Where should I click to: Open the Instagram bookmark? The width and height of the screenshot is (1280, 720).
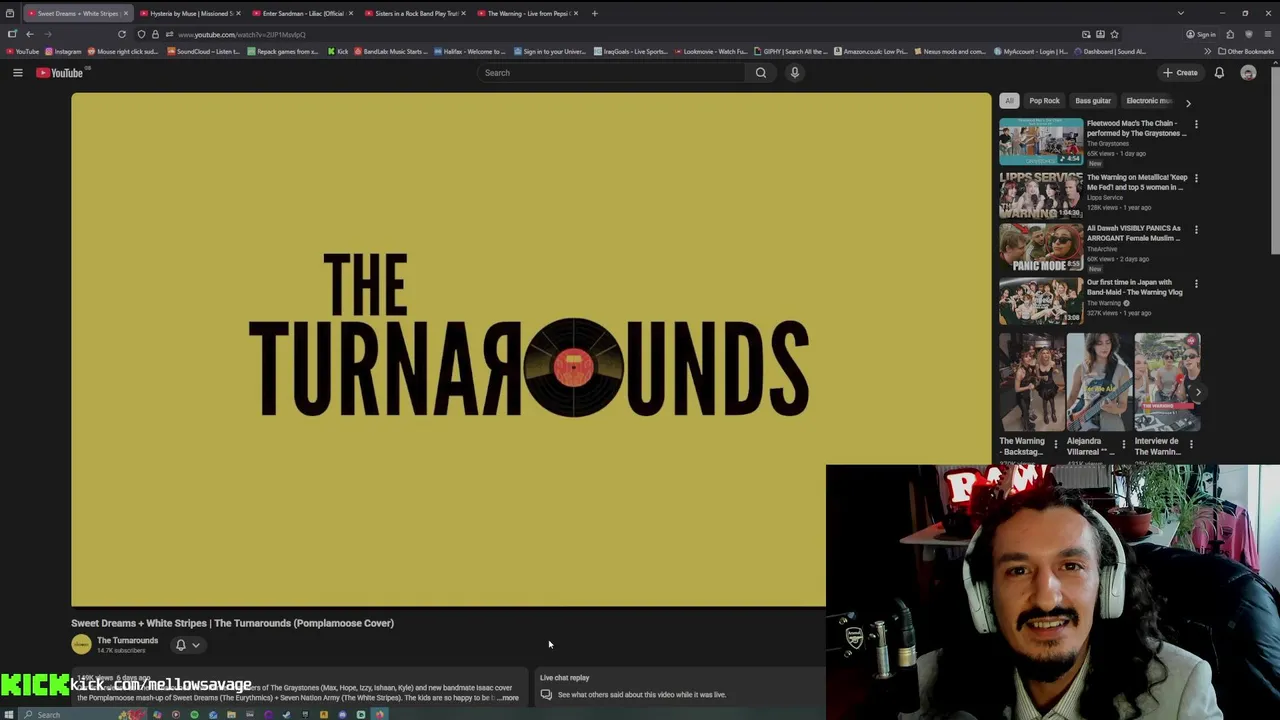tap(64, 51)
